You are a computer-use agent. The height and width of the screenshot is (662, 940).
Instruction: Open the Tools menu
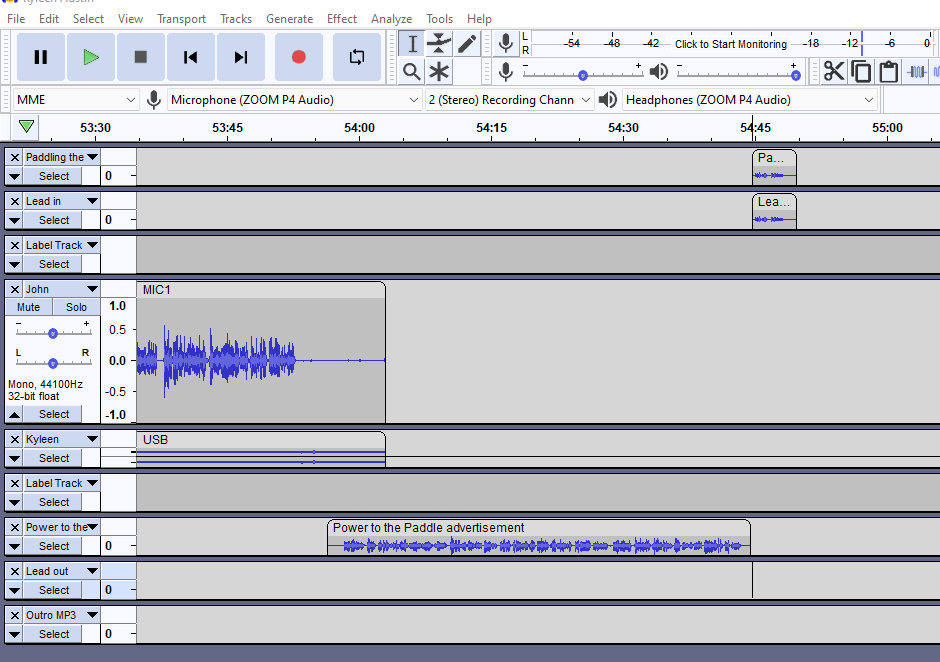point(439,19)
